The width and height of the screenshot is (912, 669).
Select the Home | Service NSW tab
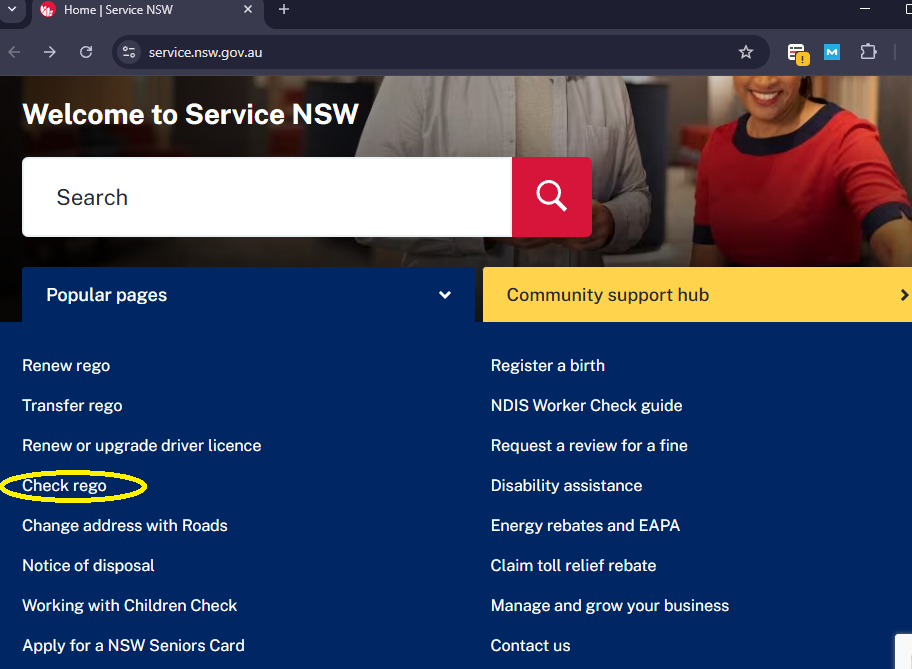point(140,9)
